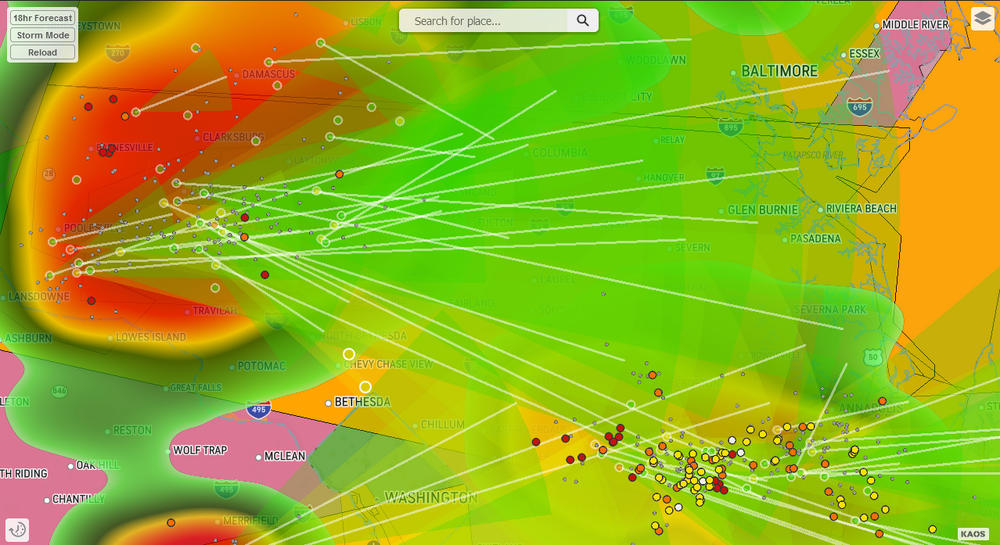Click the RIVIERA BEACH label

[x=861, y=208]
